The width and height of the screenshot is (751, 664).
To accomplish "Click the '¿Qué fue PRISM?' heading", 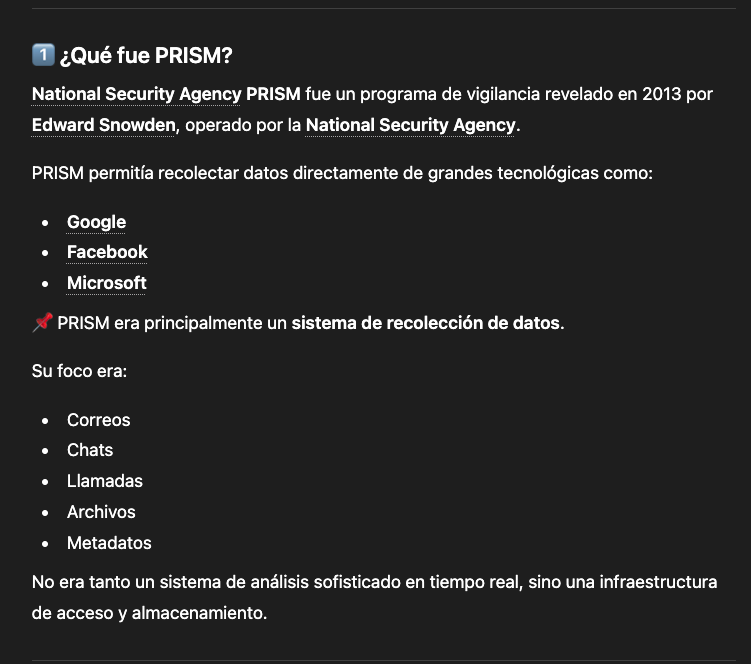I will pyautogui.click(x=146, y=55).
